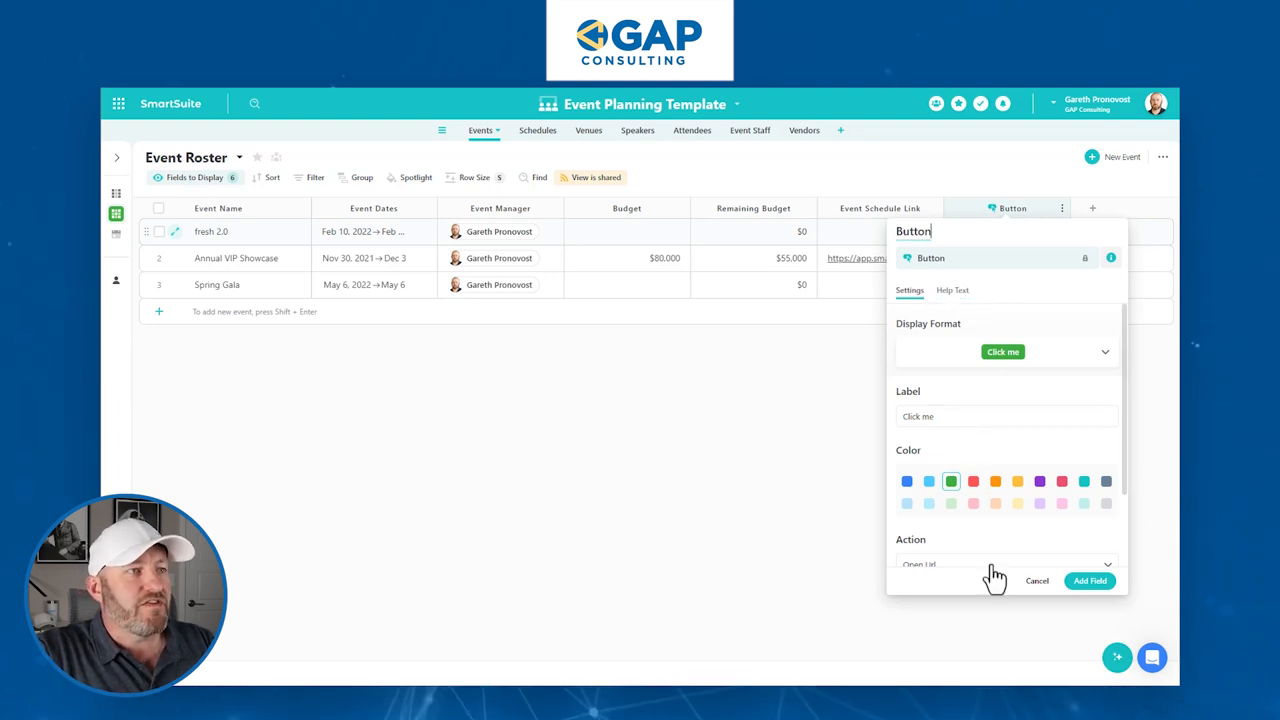Open the Sort options

click(265, 178)
